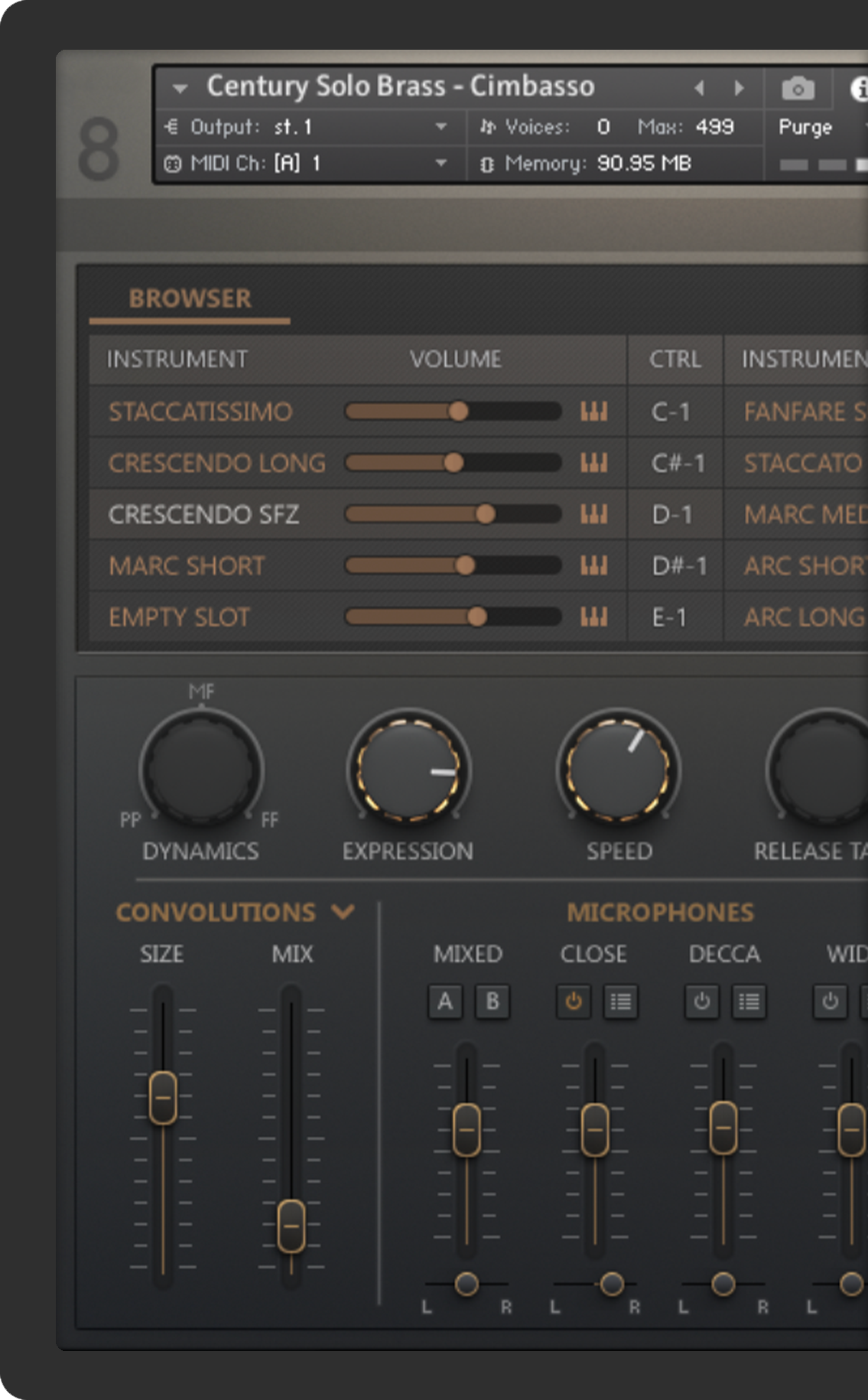
Task: Click the DECCA microphone volume fader
Action: pos(723,1129)
